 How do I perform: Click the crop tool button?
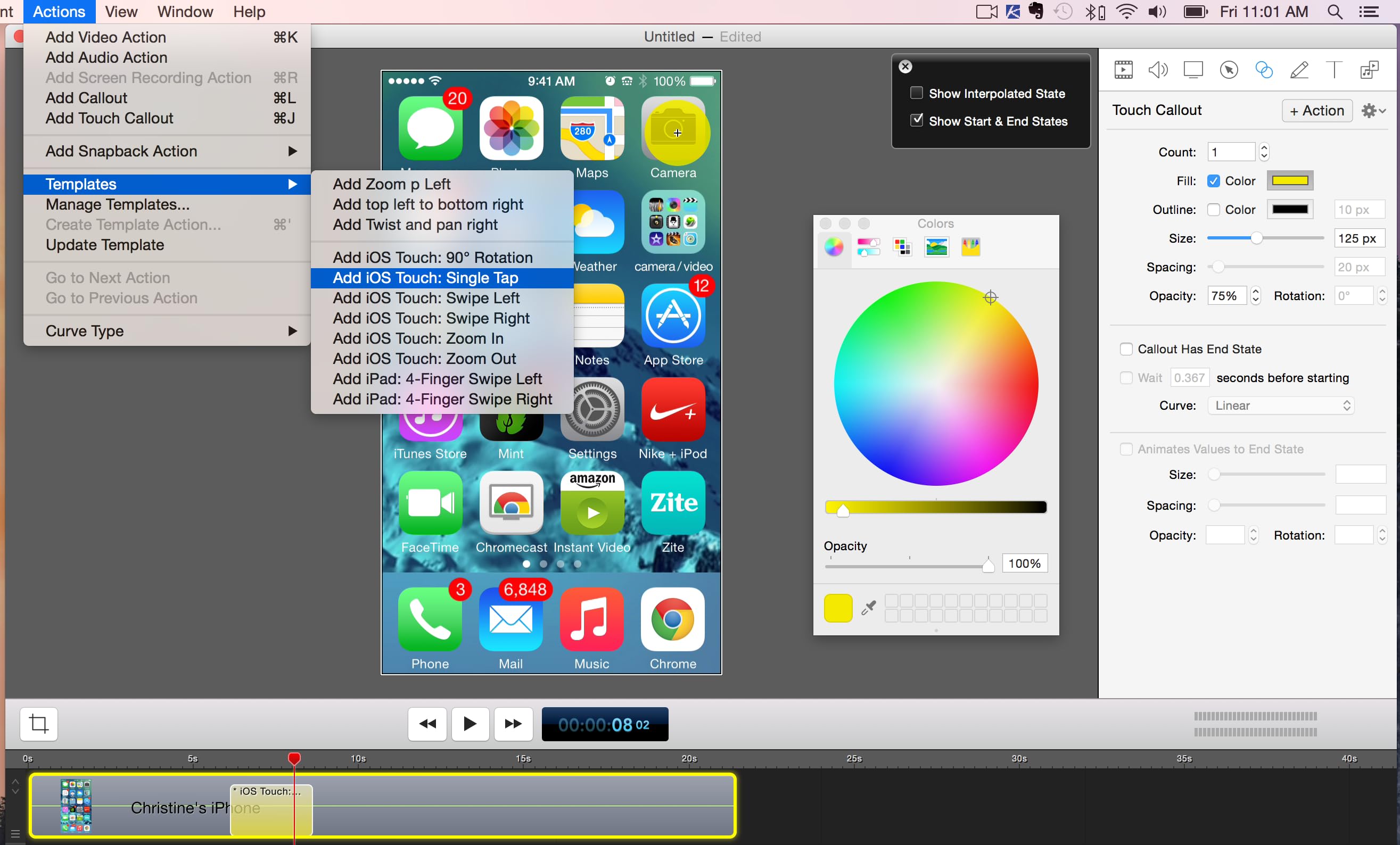click(x=39, y=724)
